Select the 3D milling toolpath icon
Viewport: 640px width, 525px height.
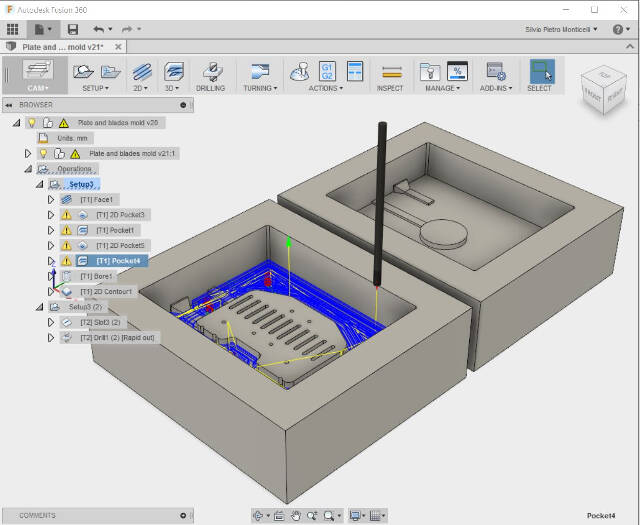(x=174, y=71)
